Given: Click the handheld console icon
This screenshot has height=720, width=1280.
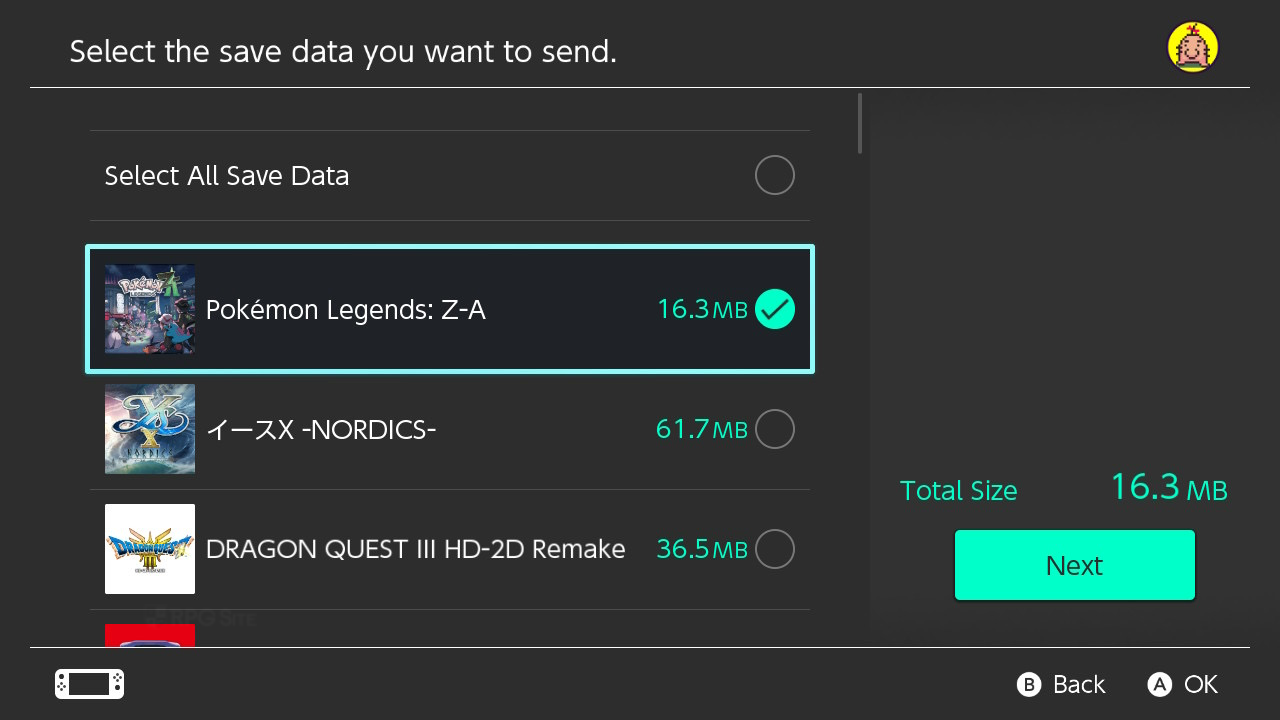Looking at the screenshot, I should click(x=89, y=684).
